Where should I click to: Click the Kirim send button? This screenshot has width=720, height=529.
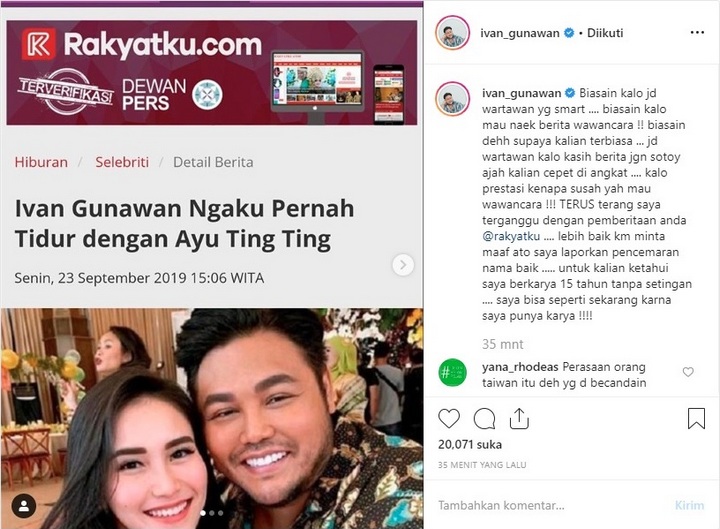click(689, 506)
